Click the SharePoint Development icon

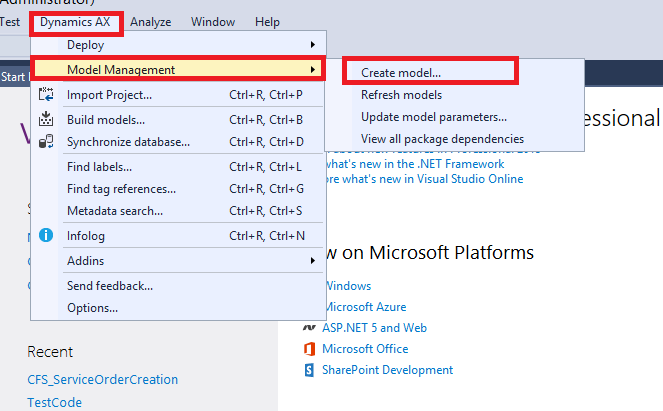pos(309,370)
